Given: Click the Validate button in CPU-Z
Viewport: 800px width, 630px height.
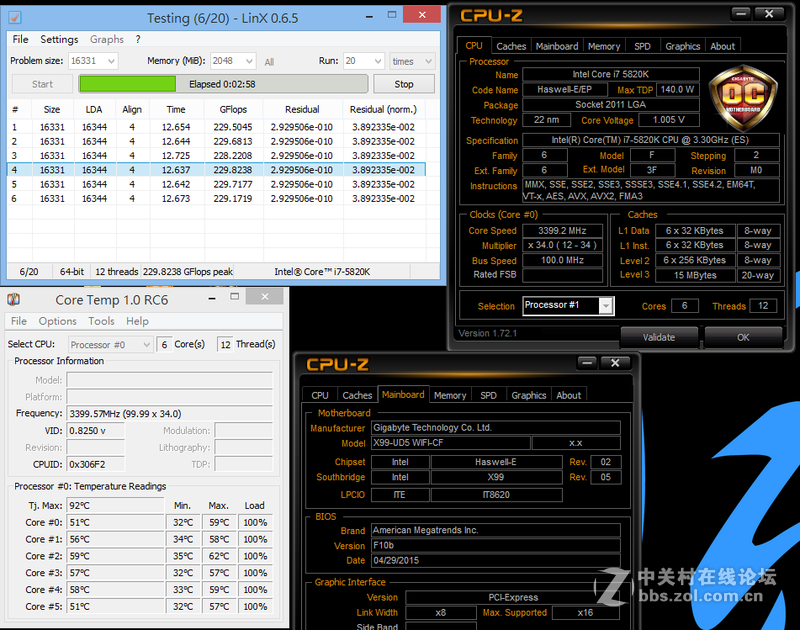Looking at the screenshot, I should click(x=659, y=338).
